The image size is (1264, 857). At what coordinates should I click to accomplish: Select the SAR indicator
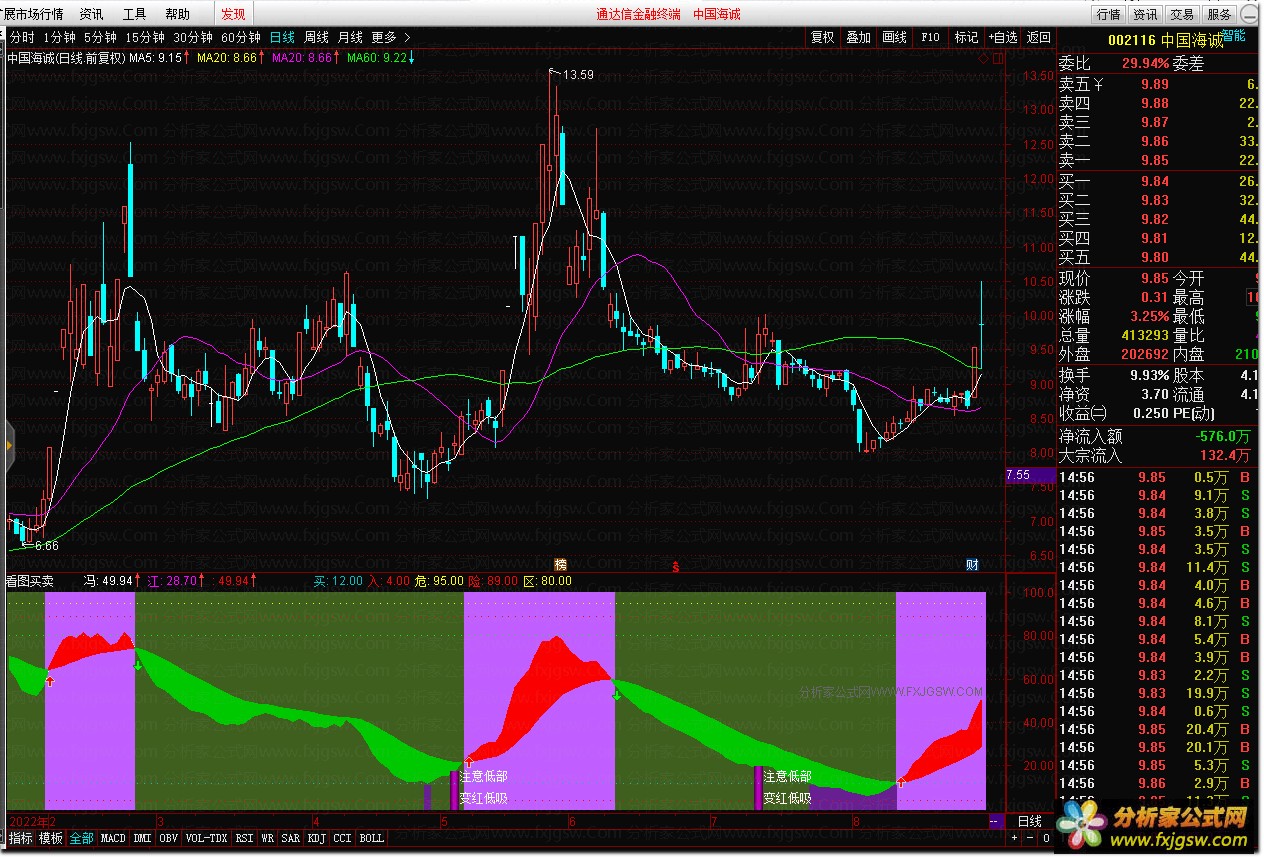click(x=291, y=838)
